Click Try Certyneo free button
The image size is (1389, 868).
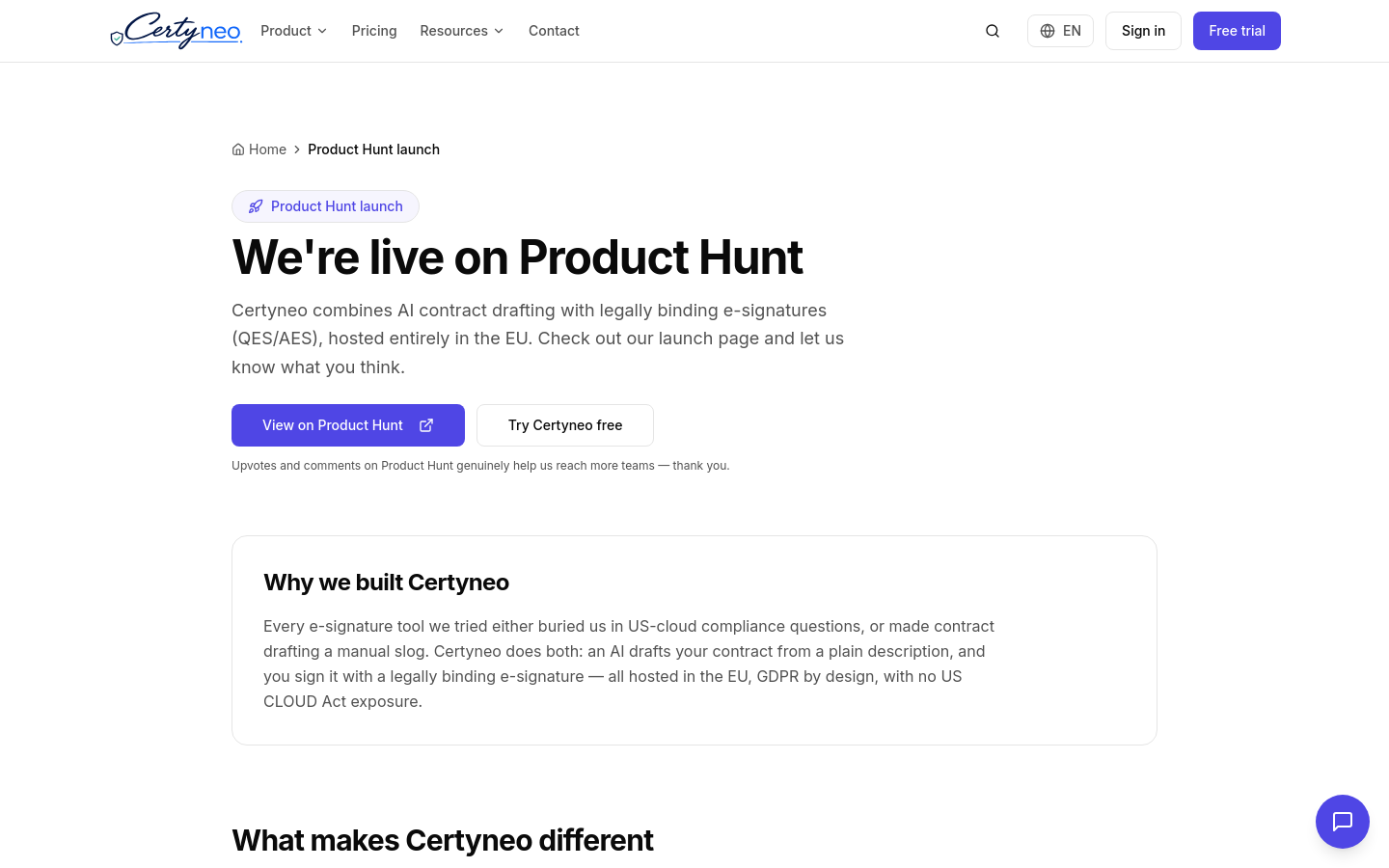point(565,425)
